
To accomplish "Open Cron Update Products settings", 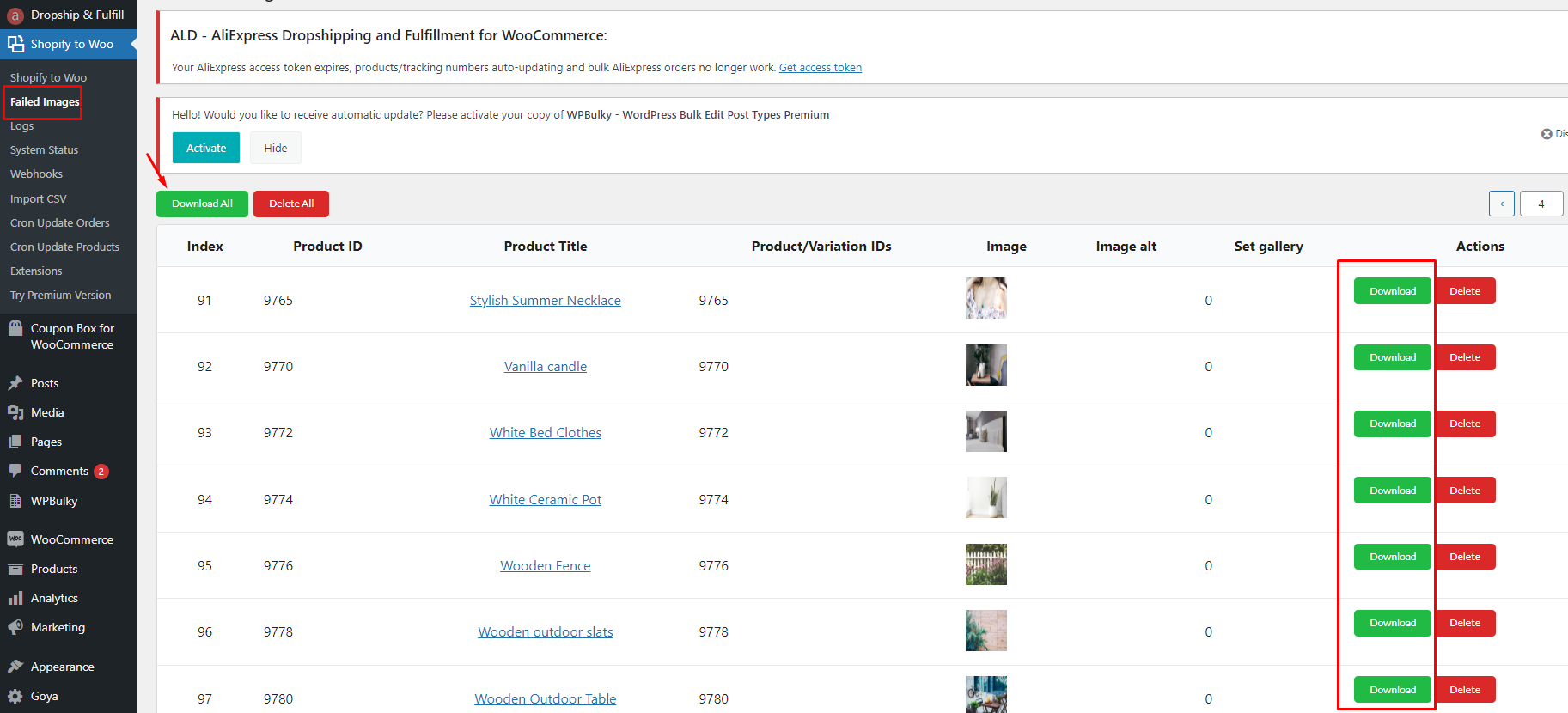I will click(65, 247).
